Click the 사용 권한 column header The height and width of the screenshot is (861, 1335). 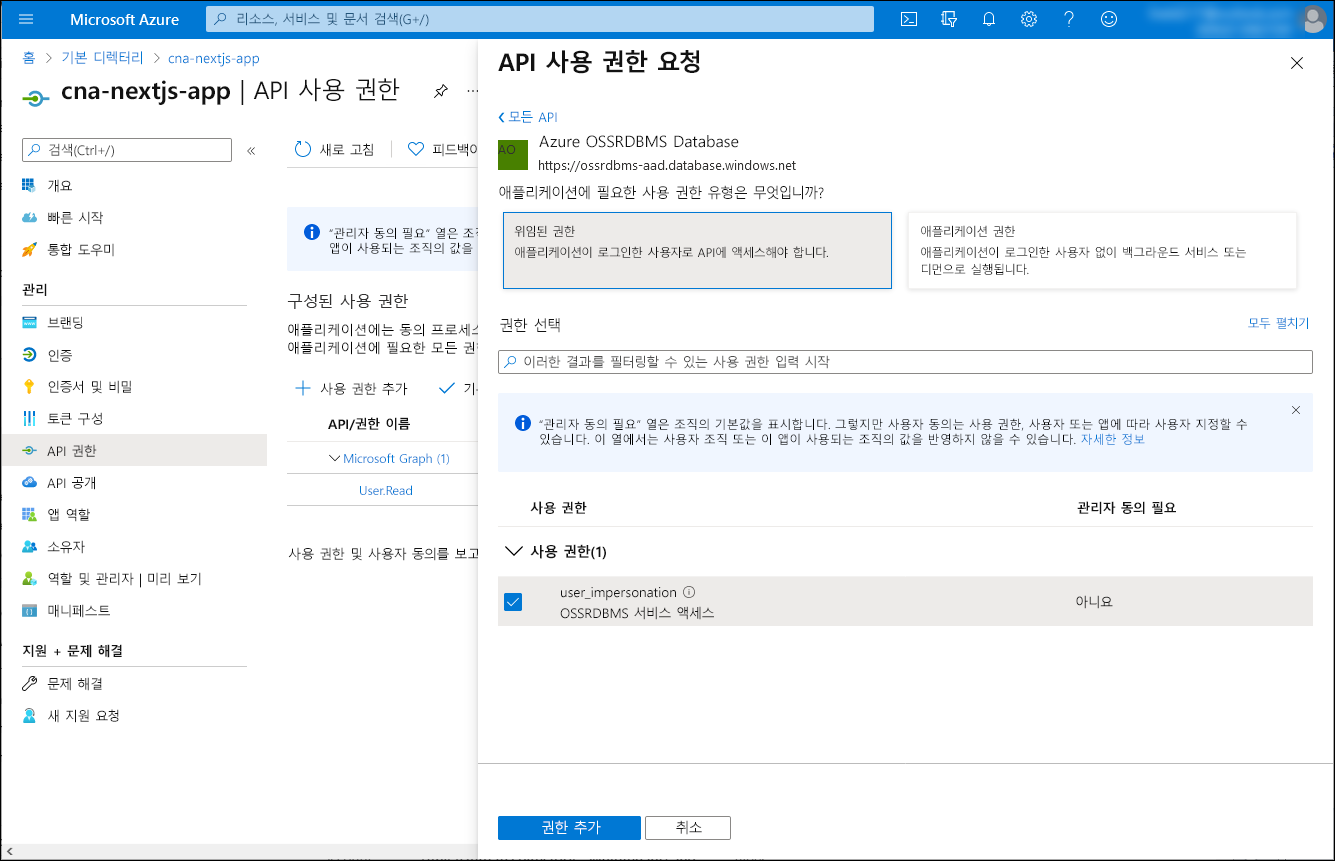(558, 508)
